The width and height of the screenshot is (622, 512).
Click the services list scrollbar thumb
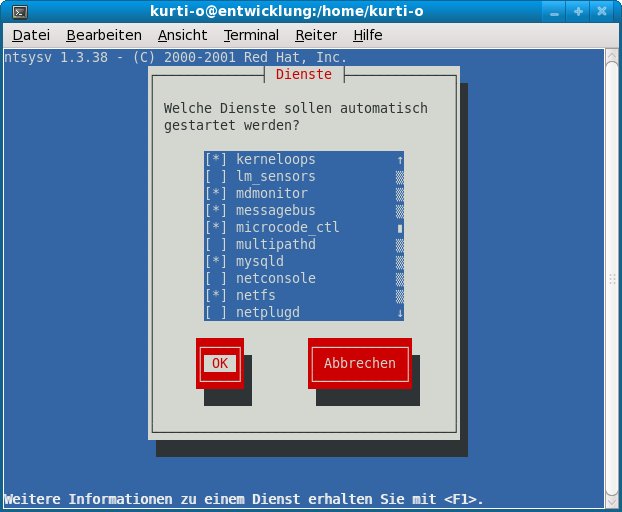pyautogui.click(x=400, y=228)
